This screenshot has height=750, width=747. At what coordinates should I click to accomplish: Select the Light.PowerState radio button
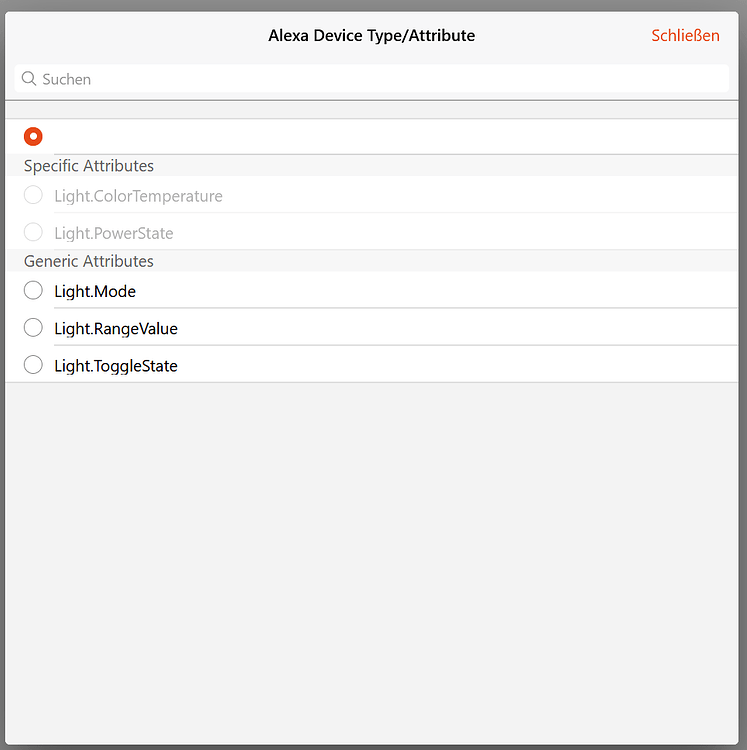(33, 232)
